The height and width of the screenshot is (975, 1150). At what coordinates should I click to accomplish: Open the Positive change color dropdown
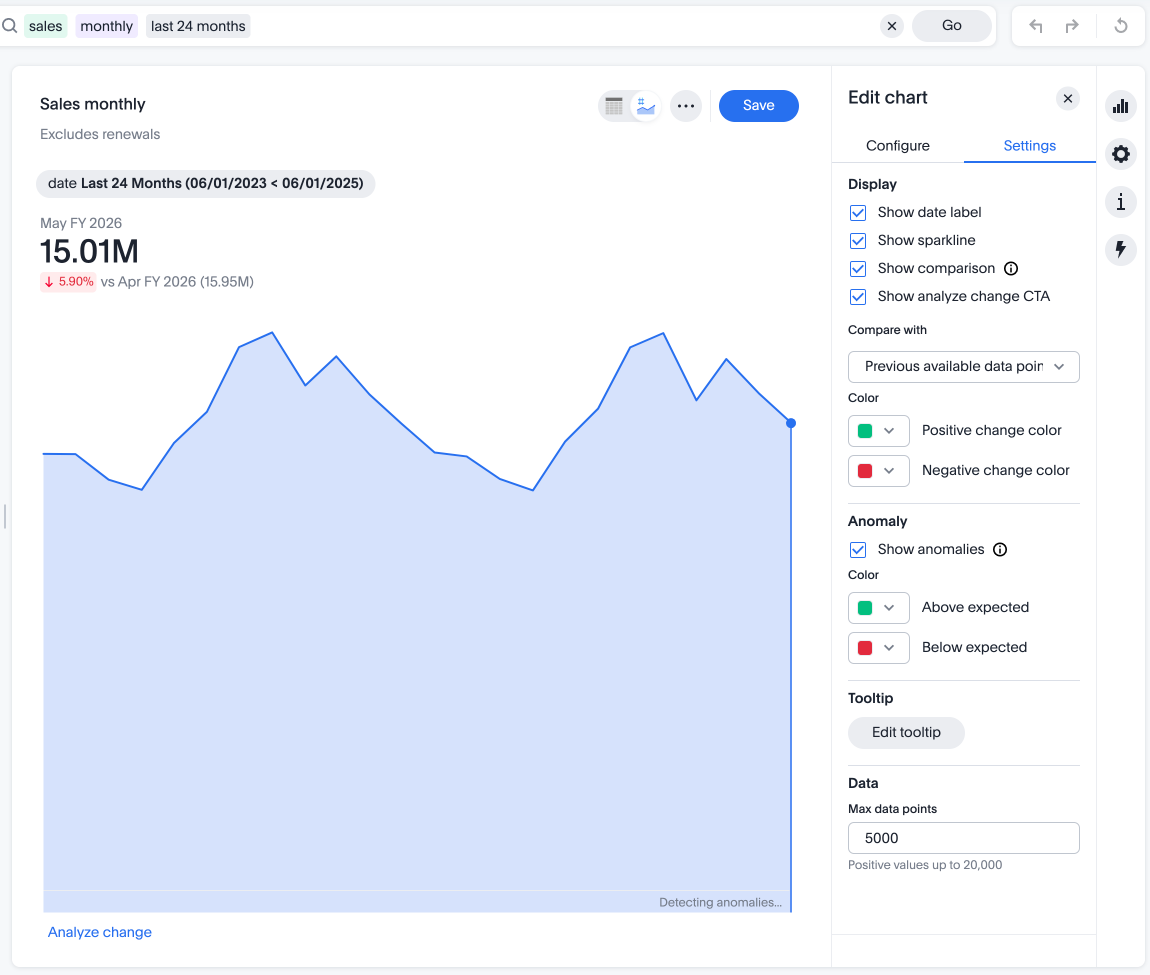(878, 430)
